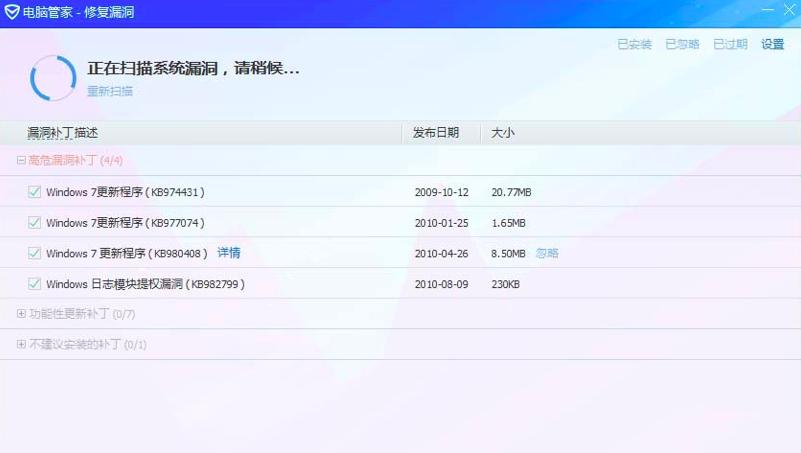801x453 pixels.
Task: Expand the 不建议安装的补丁 (0/1) group
Action: click(21, 344)
